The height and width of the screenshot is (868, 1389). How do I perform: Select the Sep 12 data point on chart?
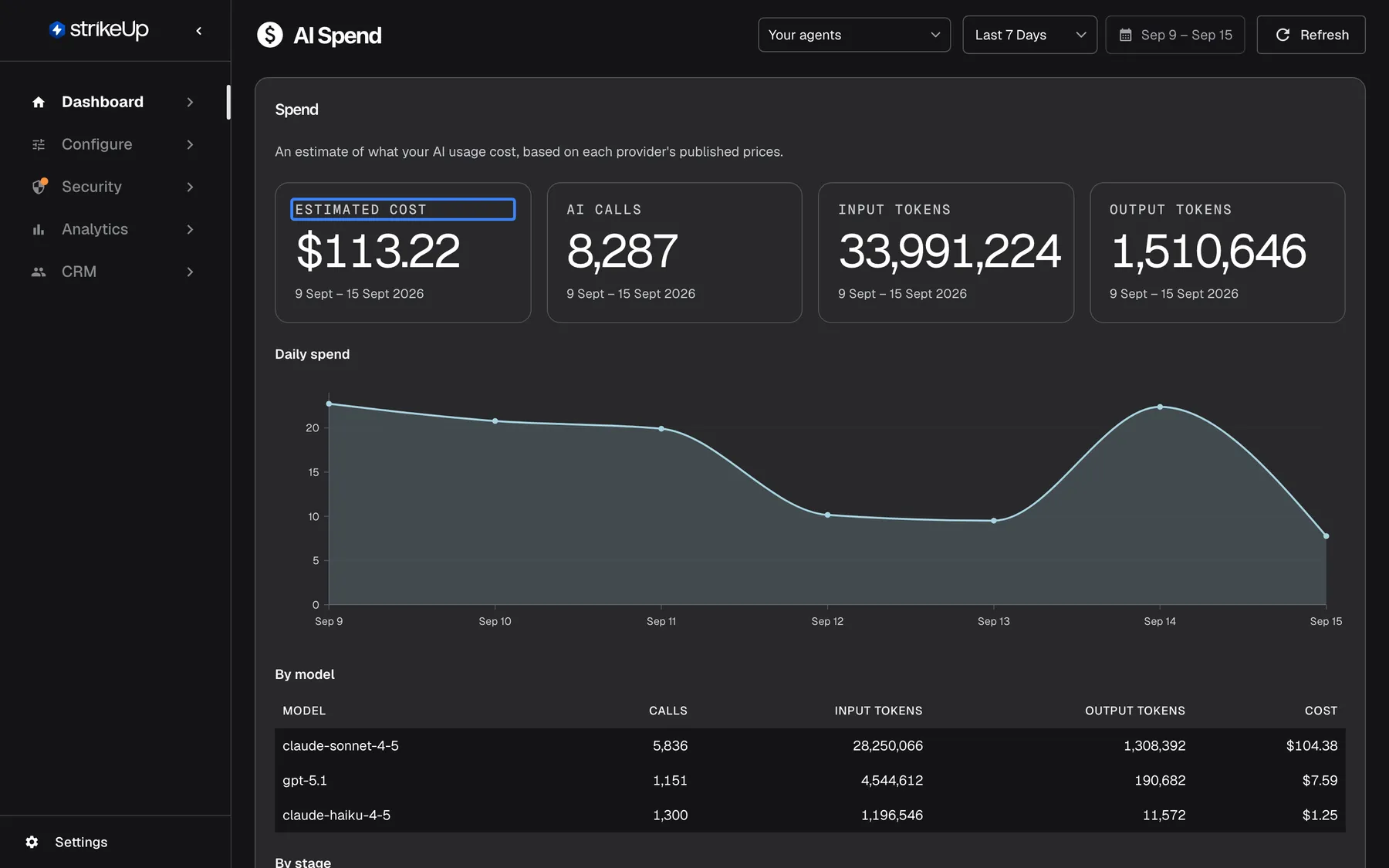[827, 515]
